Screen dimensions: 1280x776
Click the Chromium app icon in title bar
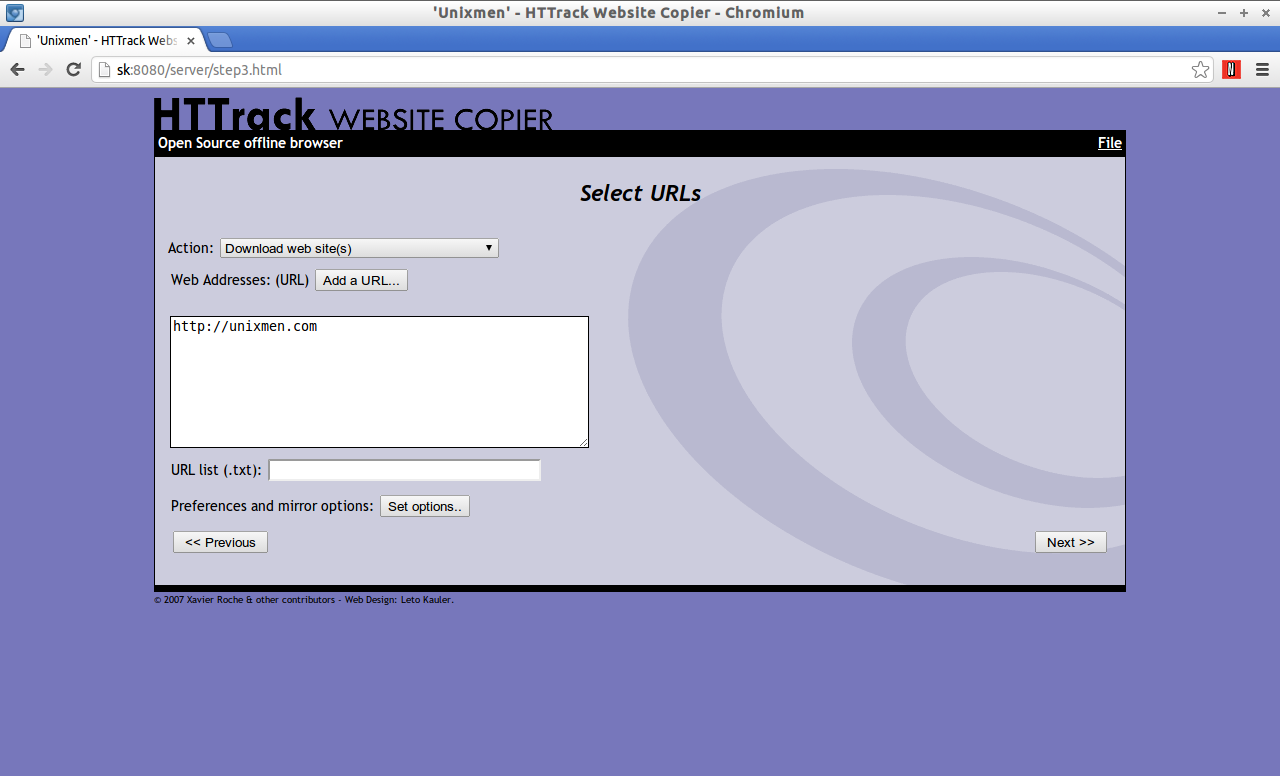(x=15, y=13)
